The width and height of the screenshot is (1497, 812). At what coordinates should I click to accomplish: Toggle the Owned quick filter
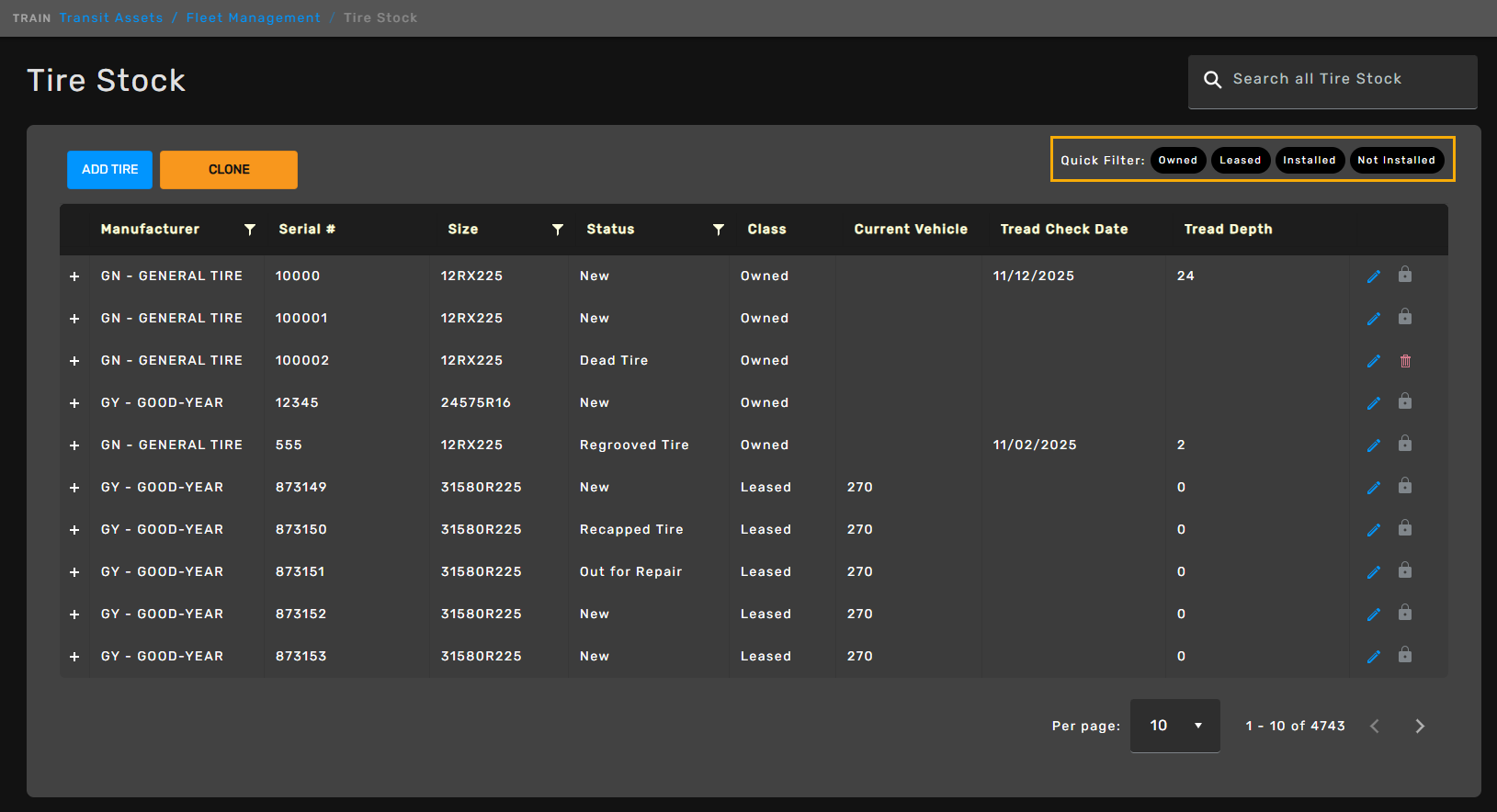coord(1177,161)
